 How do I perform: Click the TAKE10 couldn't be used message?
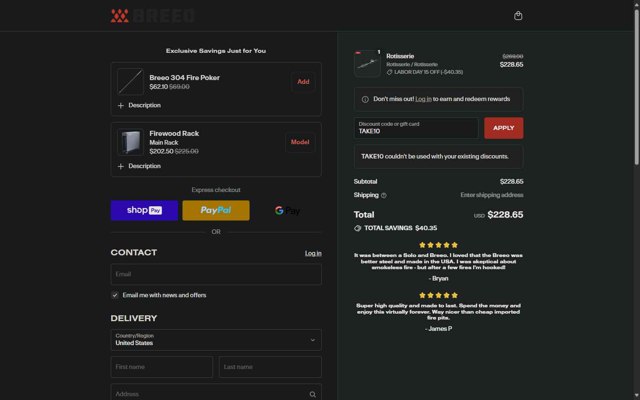coord(435,156)
